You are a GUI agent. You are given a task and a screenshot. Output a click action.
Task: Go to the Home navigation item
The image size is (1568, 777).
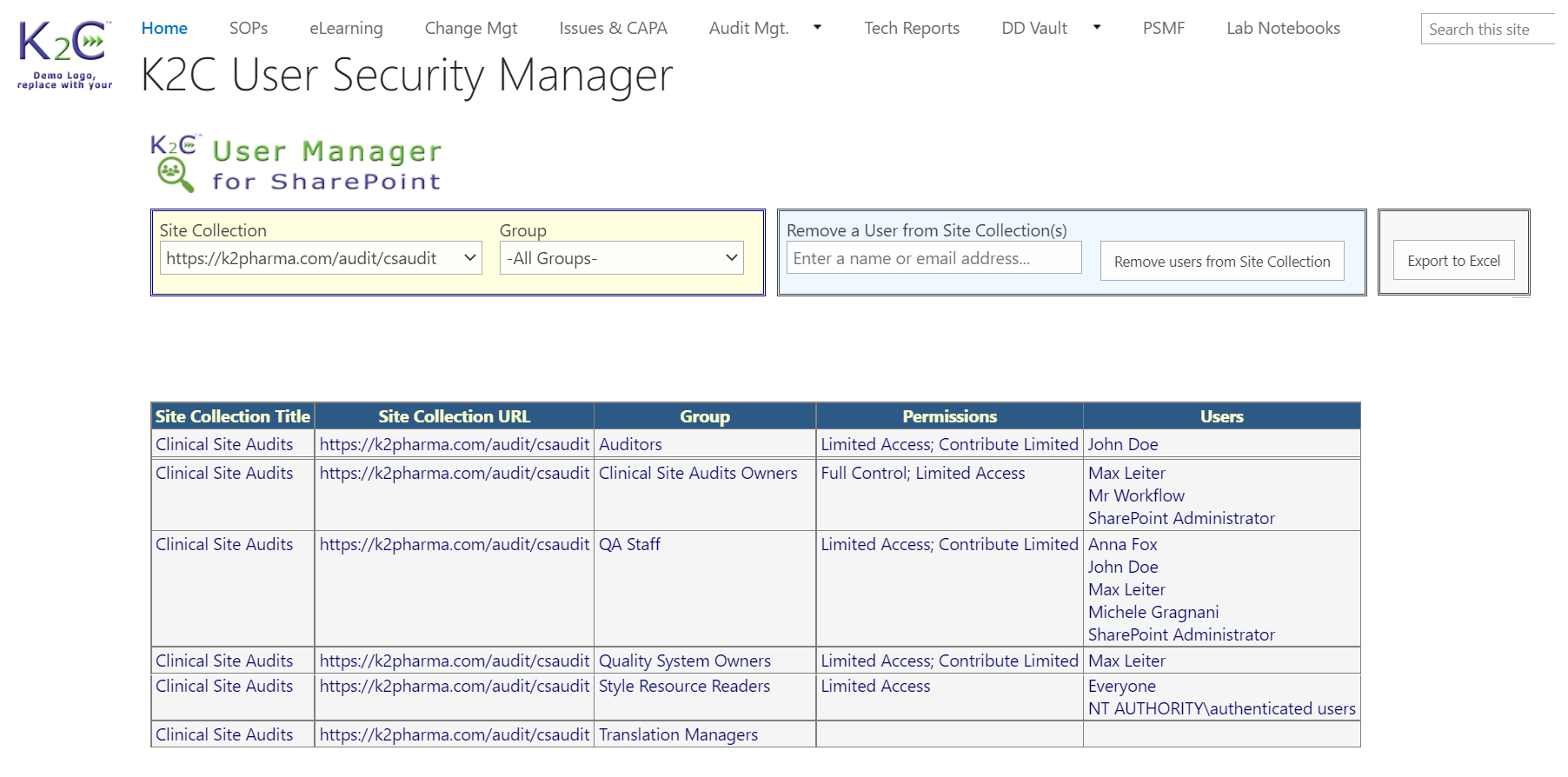click(164, 28)
